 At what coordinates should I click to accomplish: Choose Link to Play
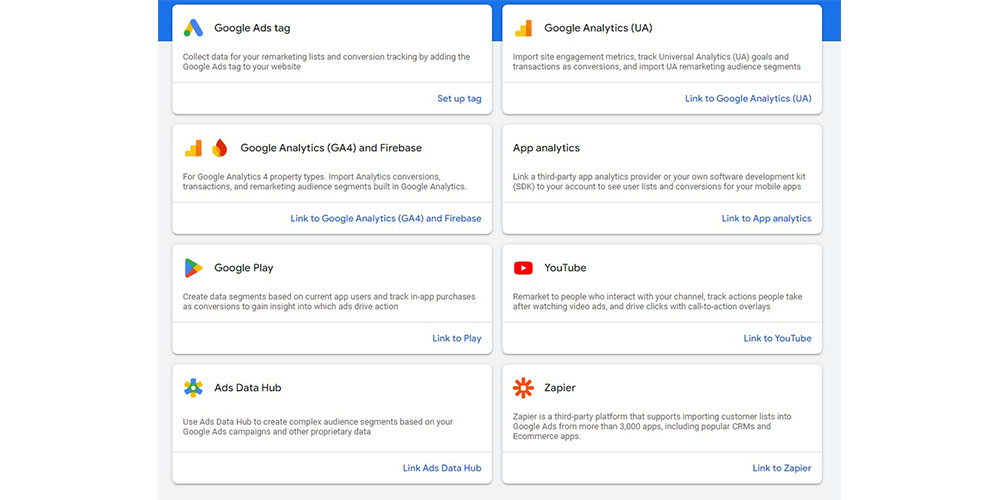(x=457, y=338)
